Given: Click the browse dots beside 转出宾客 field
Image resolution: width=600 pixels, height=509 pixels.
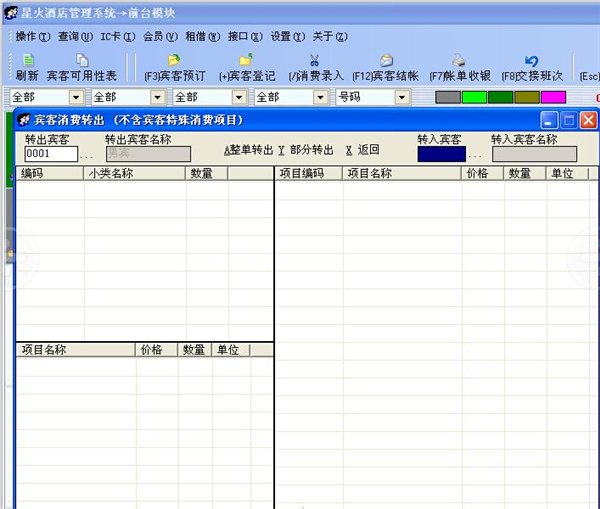Looking at the screenshot, I should (86, 157).
